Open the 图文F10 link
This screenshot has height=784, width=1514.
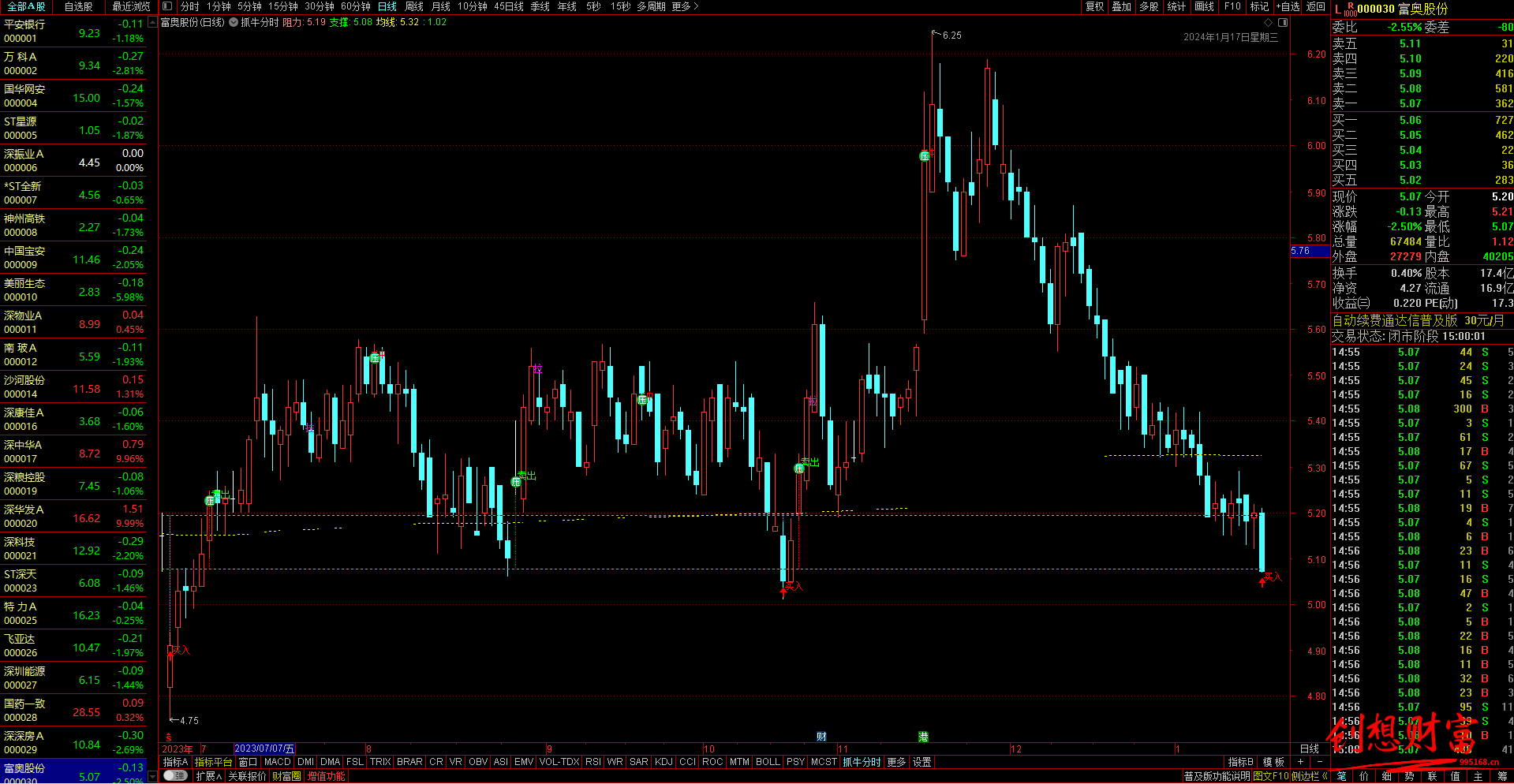1271,776
